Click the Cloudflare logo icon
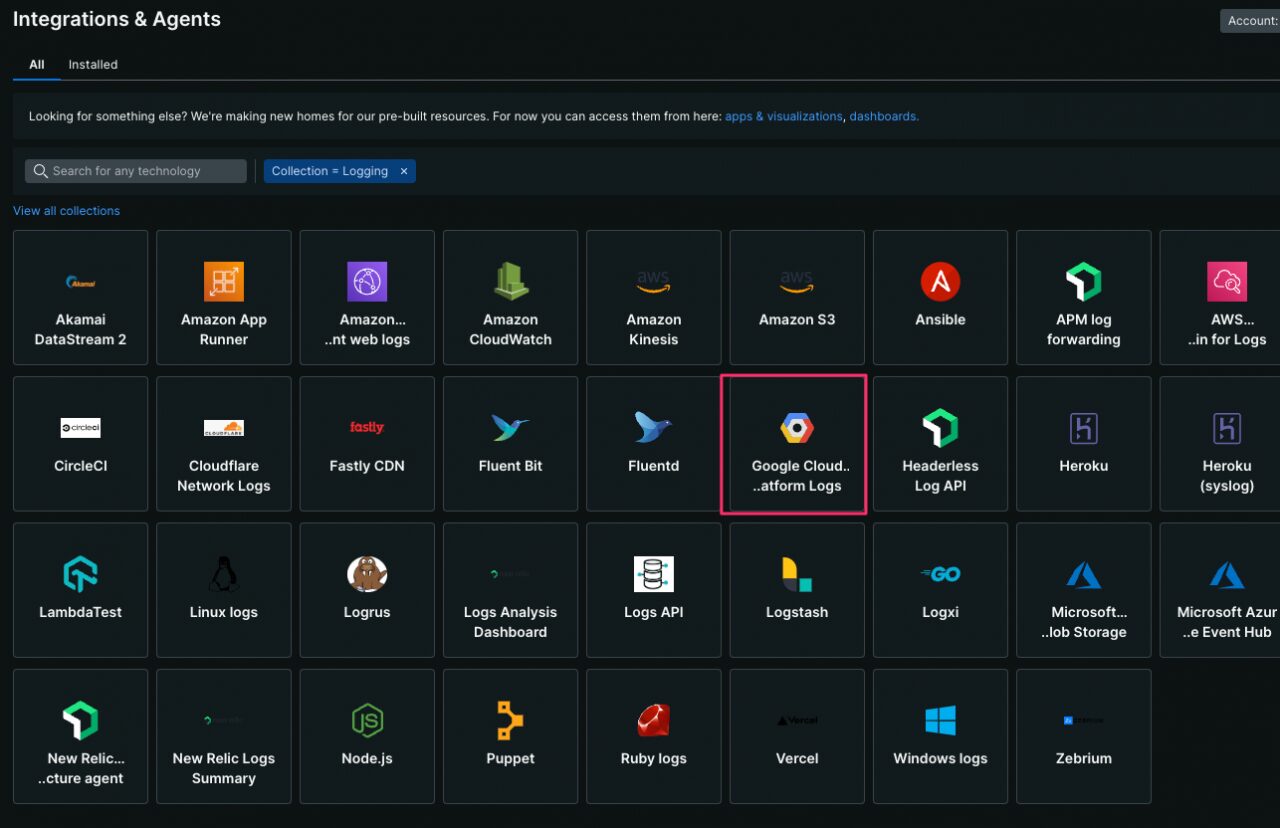 [x=224, y=428]
